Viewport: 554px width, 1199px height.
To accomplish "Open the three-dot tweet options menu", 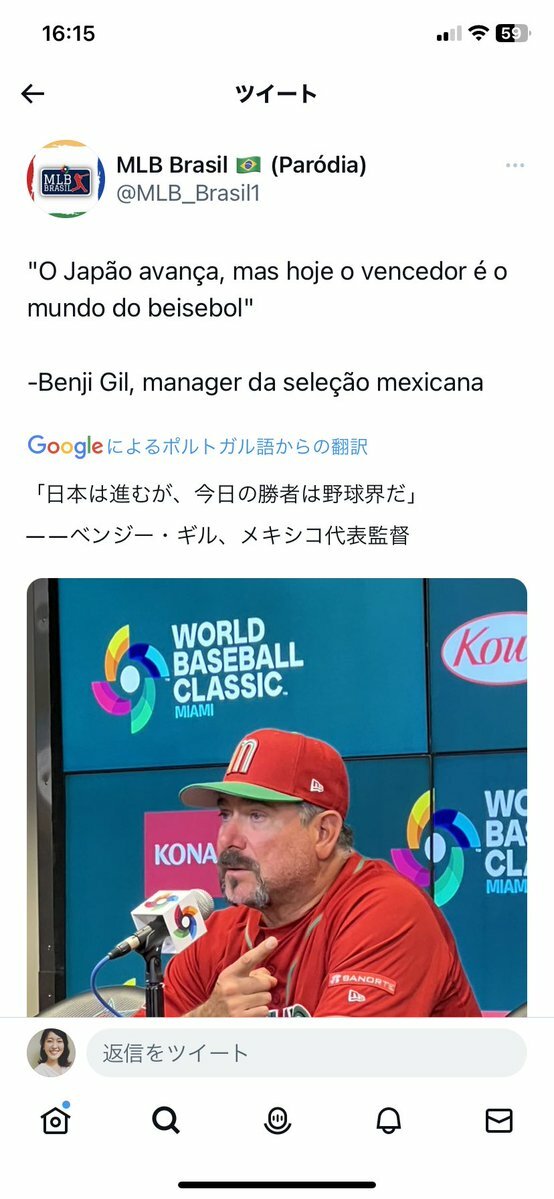I will pos(515,166).
